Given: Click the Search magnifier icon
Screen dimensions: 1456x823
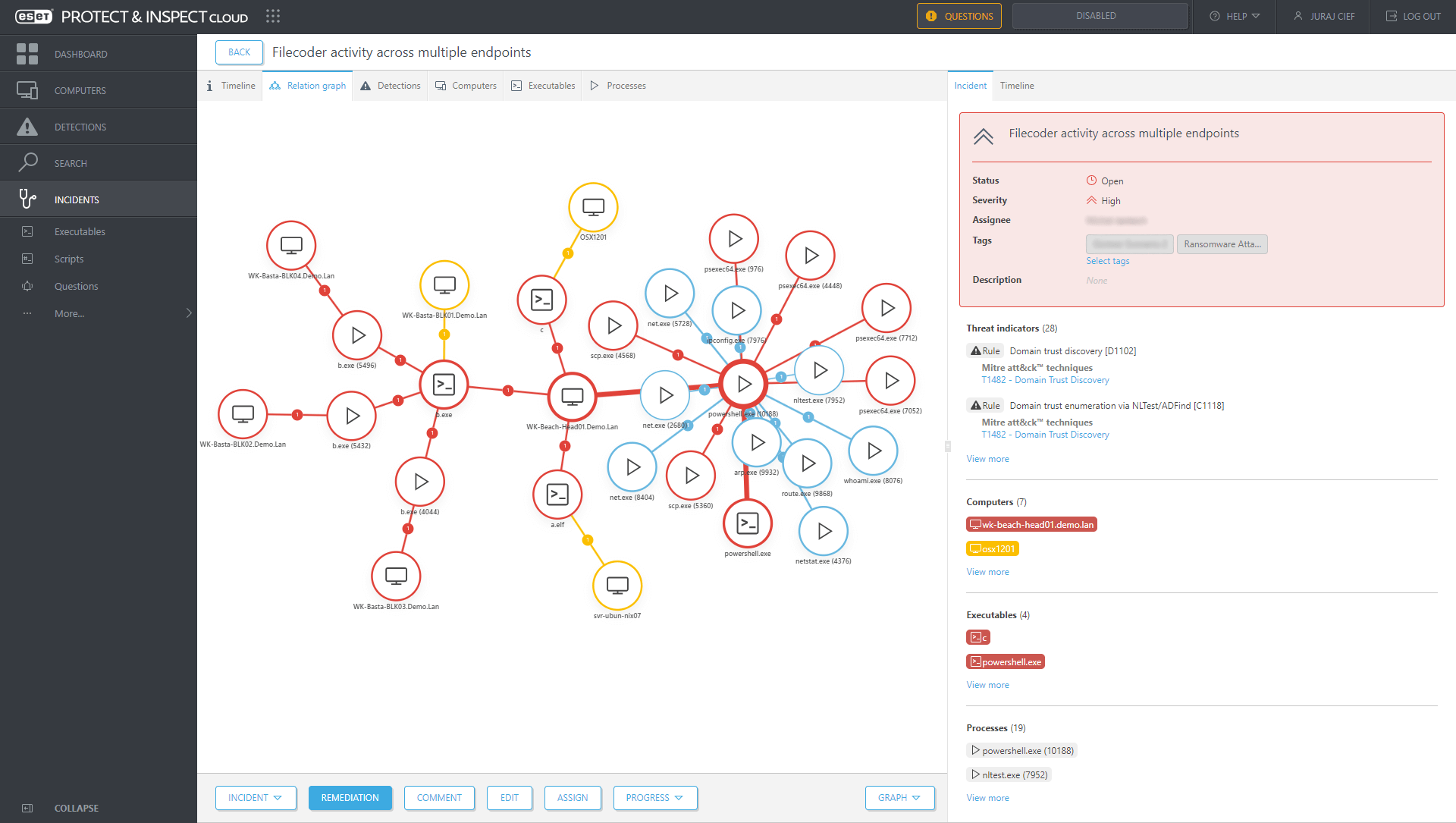Looking at the screenshot, I should [27, 162].
